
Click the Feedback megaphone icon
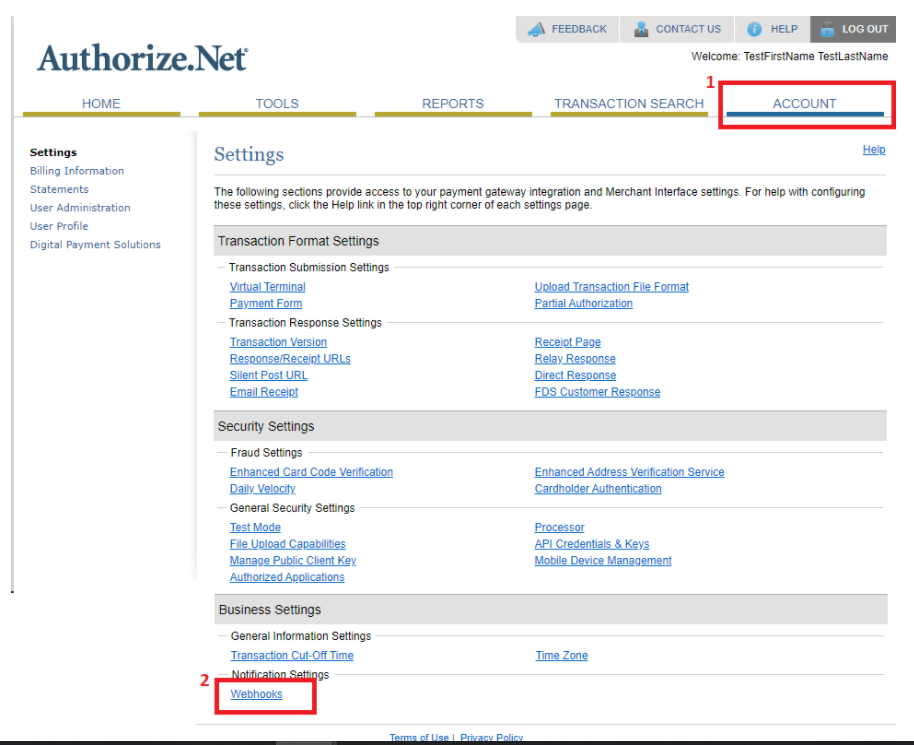pyautogui.click(x=536, y=29)
